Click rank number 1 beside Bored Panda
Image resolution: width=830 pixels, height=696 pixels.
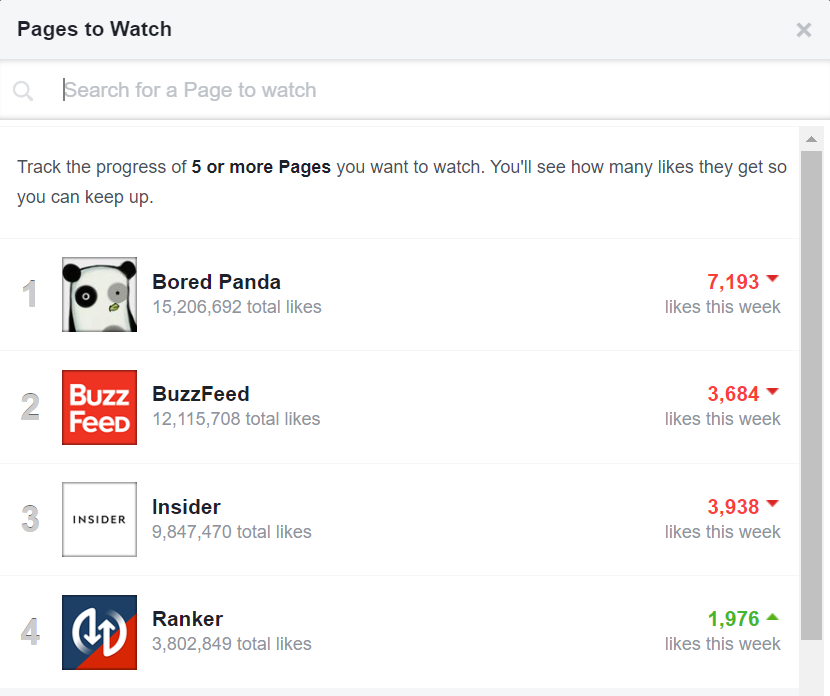30,294
